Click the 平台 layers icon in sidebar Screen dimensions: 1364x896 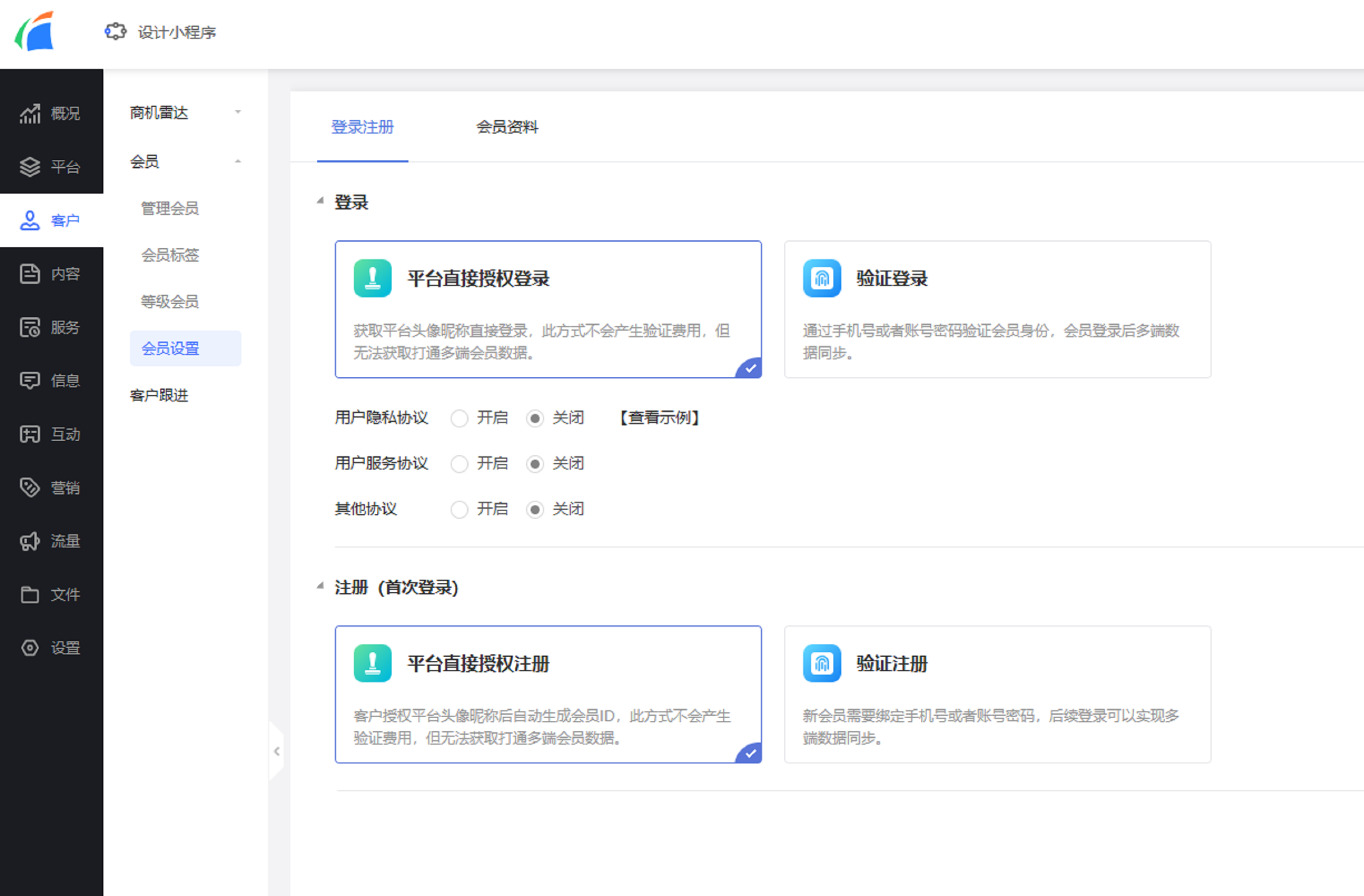tap(30, 167)
